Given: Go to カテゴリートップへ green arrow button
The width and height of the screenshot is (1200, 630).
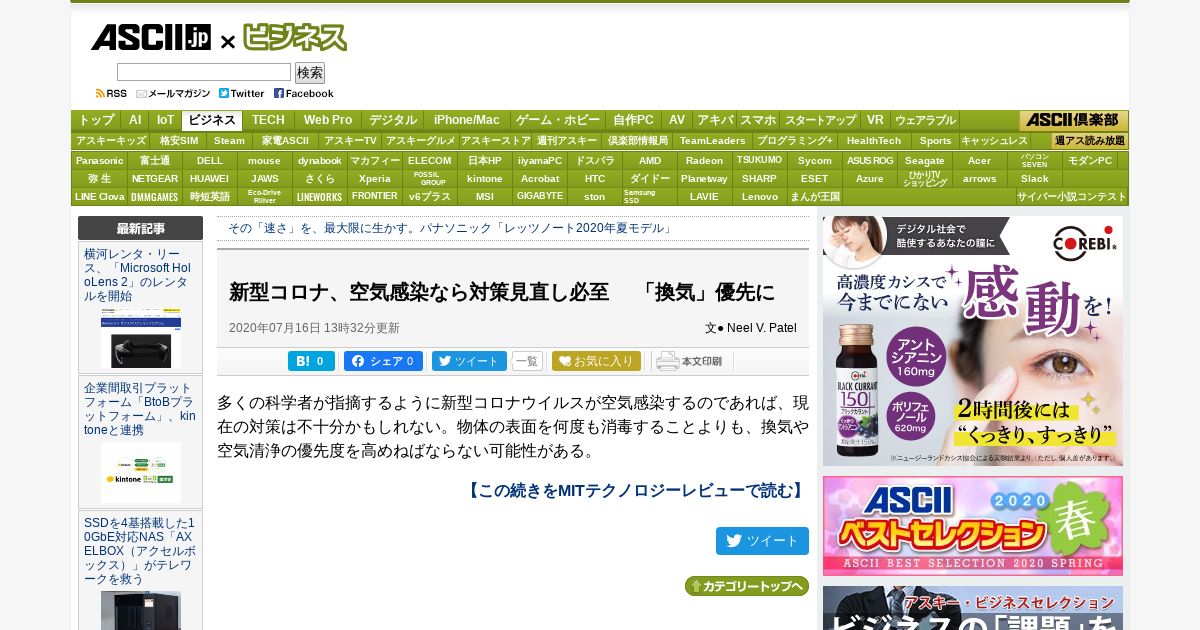Looking at the screenshot, I should 747,586.
